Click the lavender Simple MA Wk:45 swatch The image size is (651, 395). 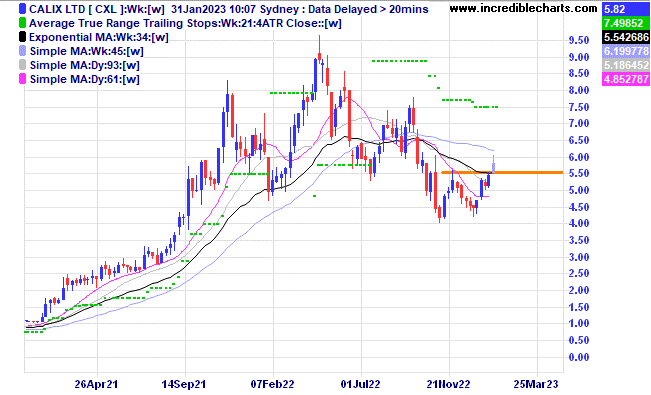coord(22,51)
